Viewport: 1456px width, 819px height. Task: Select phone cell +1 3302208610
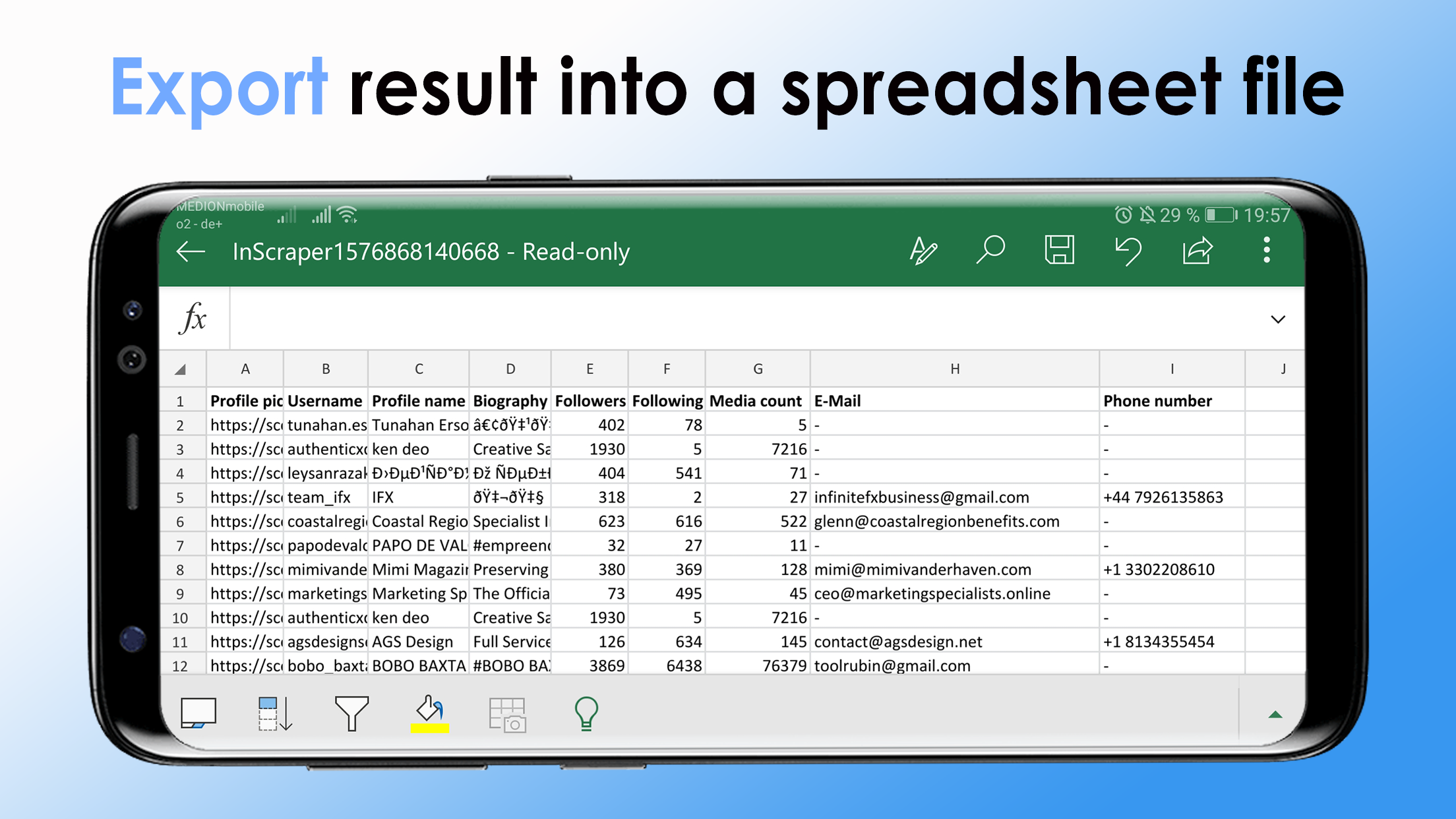coord(1172,569)
